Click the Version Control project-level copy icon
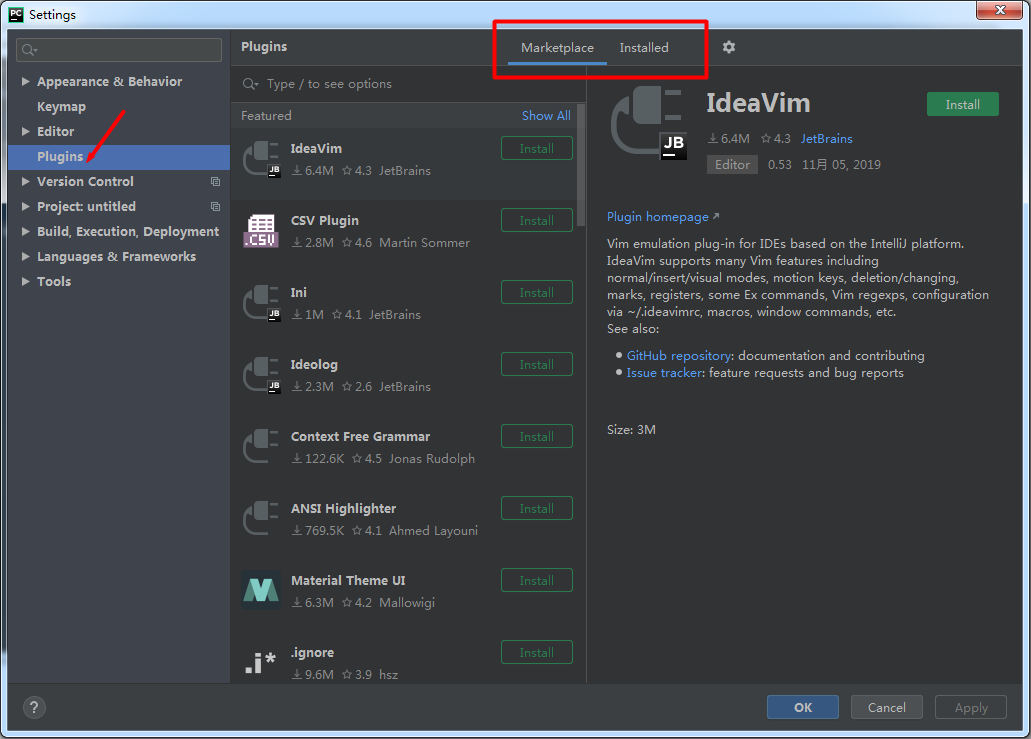This screenshot has height=739, width=1031. [215, 181]
